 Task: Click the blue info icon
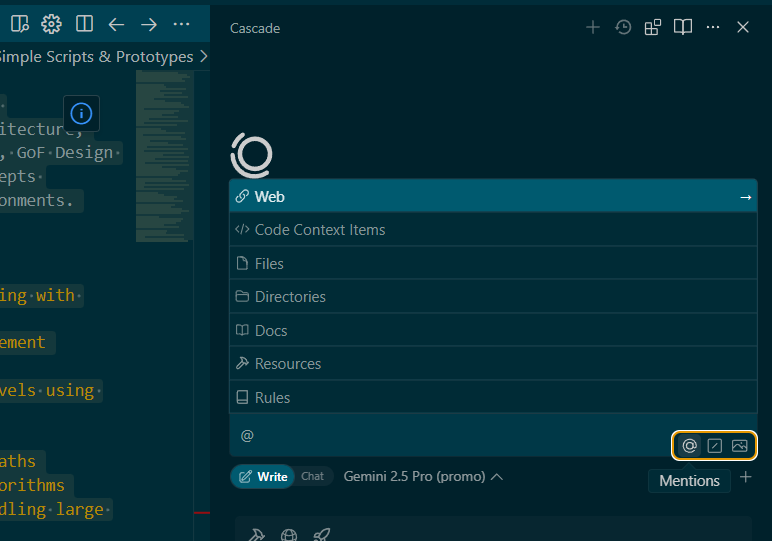pyautogui.click(x=81, y=114)
